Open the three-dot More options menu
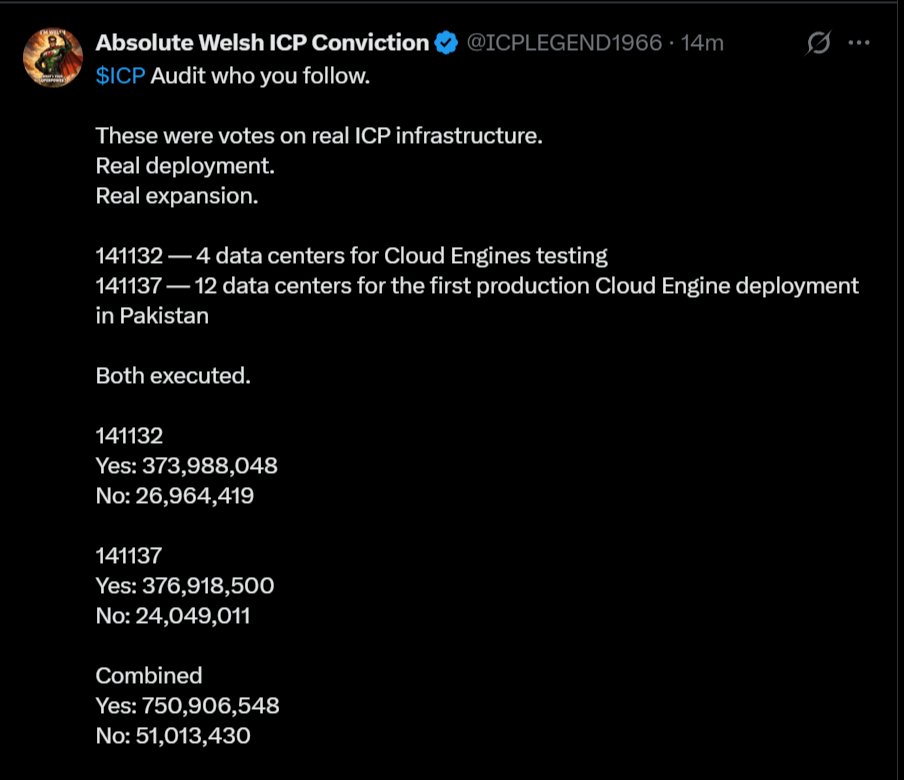The image size is (904, 780). pos(858,43)
